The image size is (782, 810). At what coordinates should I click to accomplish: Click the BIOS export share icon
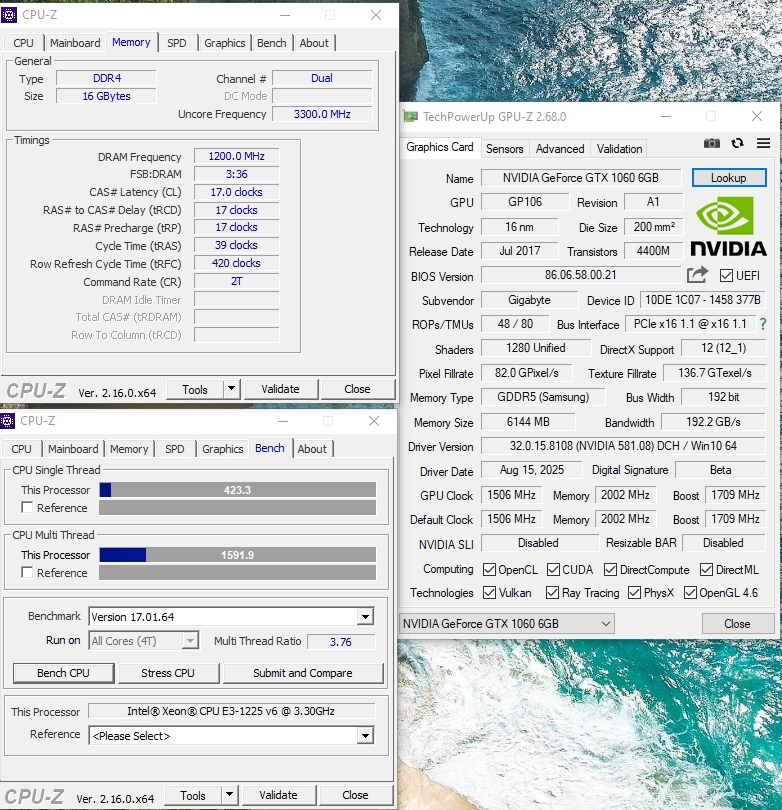coord(697,275)
